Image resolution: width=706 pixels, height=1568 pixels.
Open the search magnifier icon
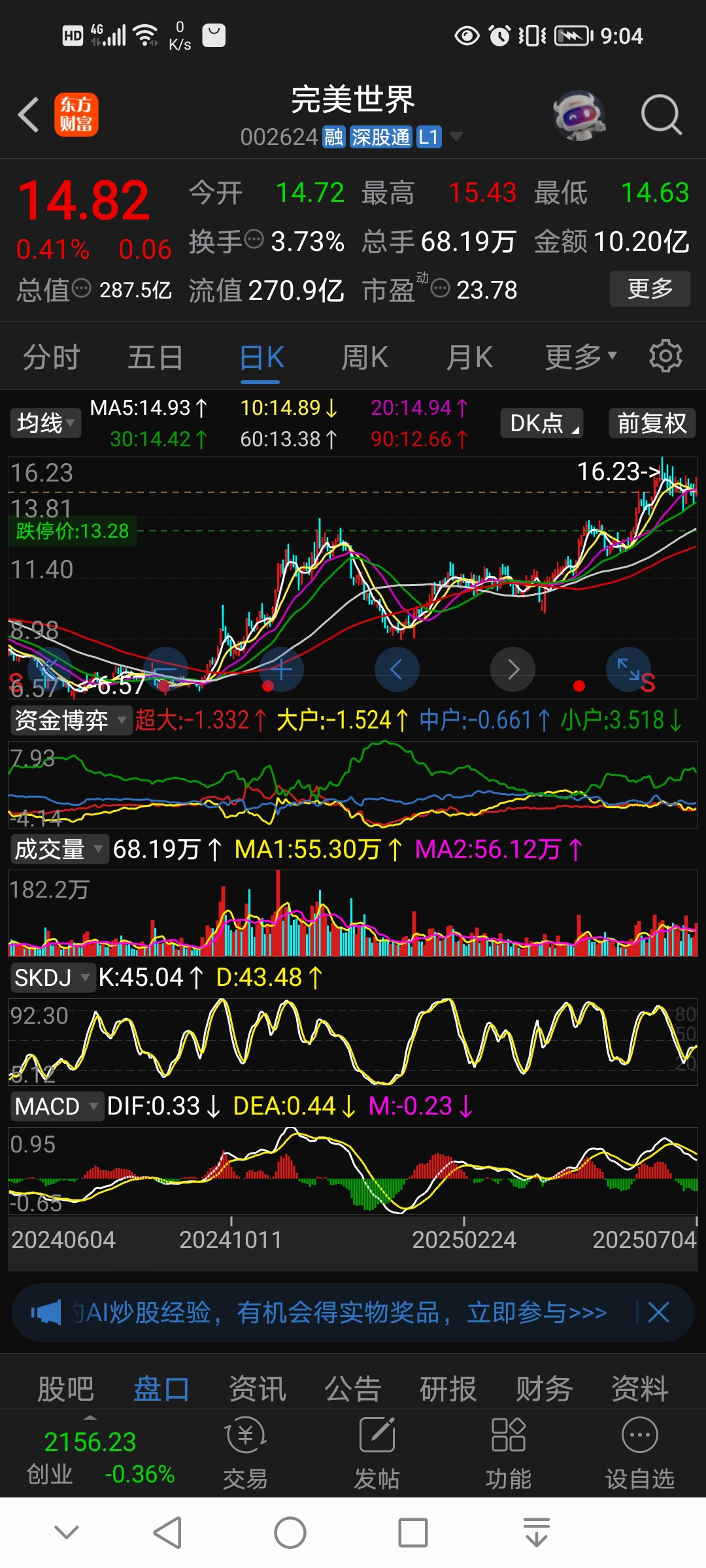661,115
